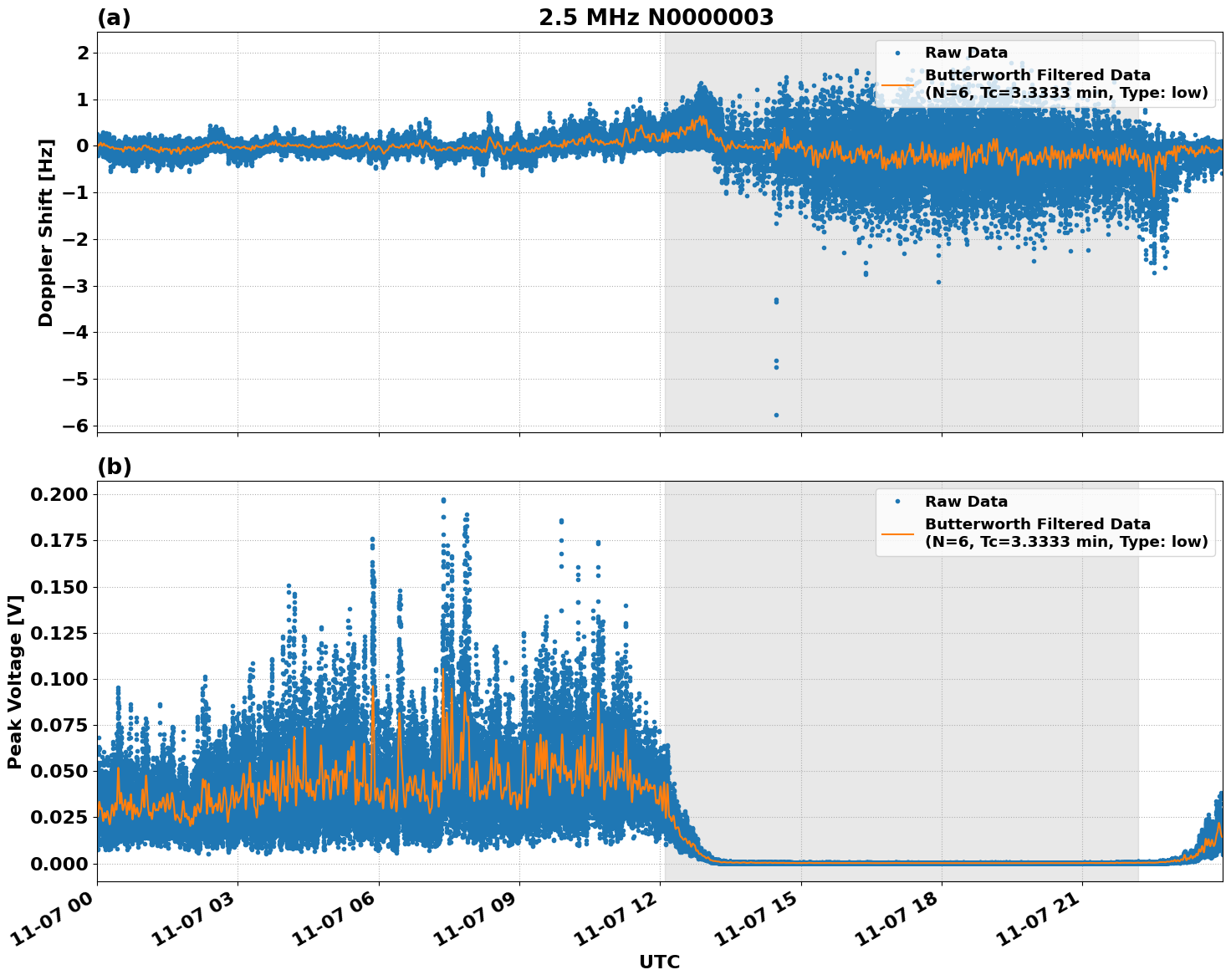Click the 0.200 tick label on the voltage axis
Screen dimensions: 1231x980
click(59, 496)
